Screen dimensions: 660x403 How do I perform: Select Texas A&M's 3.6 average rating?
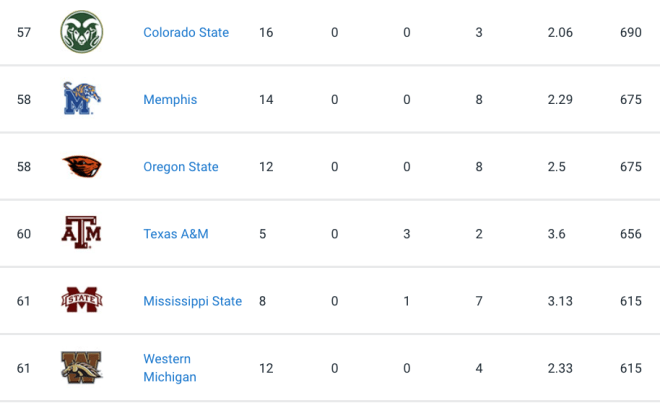556,234
